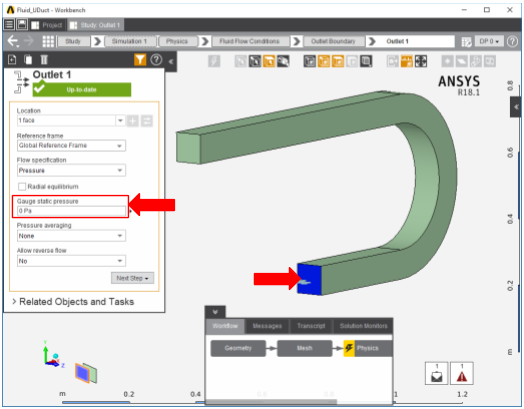Click the Physics breadcrumb
Image resolution: width=524 pixels, height=409 pixels.
coord(177,41)
